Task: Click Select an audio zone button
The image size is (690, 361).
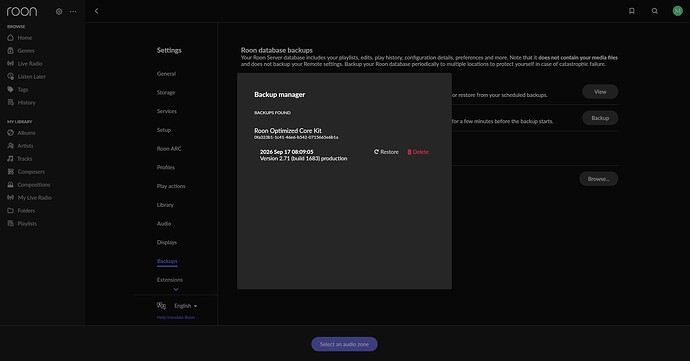Action: tap(344, 344)
